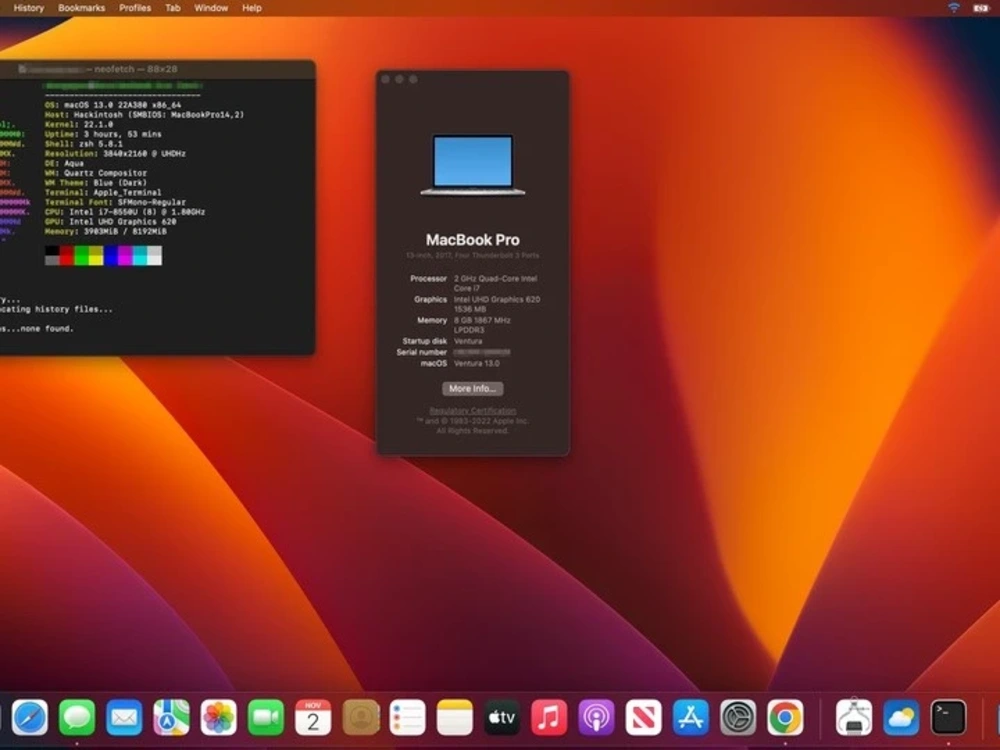Open System Information icon in the Dock
1000x750 pixels.
(x=854, y=717)
